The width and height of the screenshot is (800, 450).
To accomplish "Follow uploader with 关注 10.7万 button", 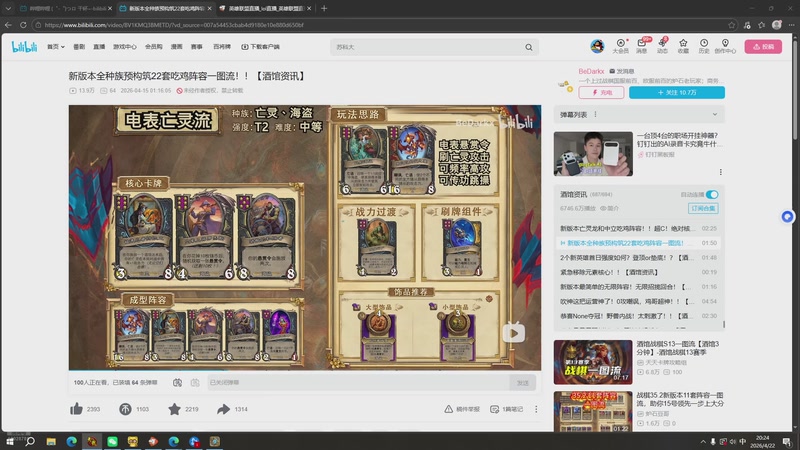I will (x=677, y=92).
